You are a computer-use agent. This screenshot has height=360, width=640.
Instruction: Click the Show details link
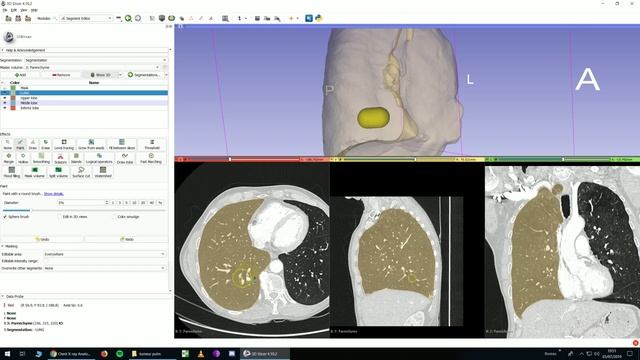coord(54,193)
